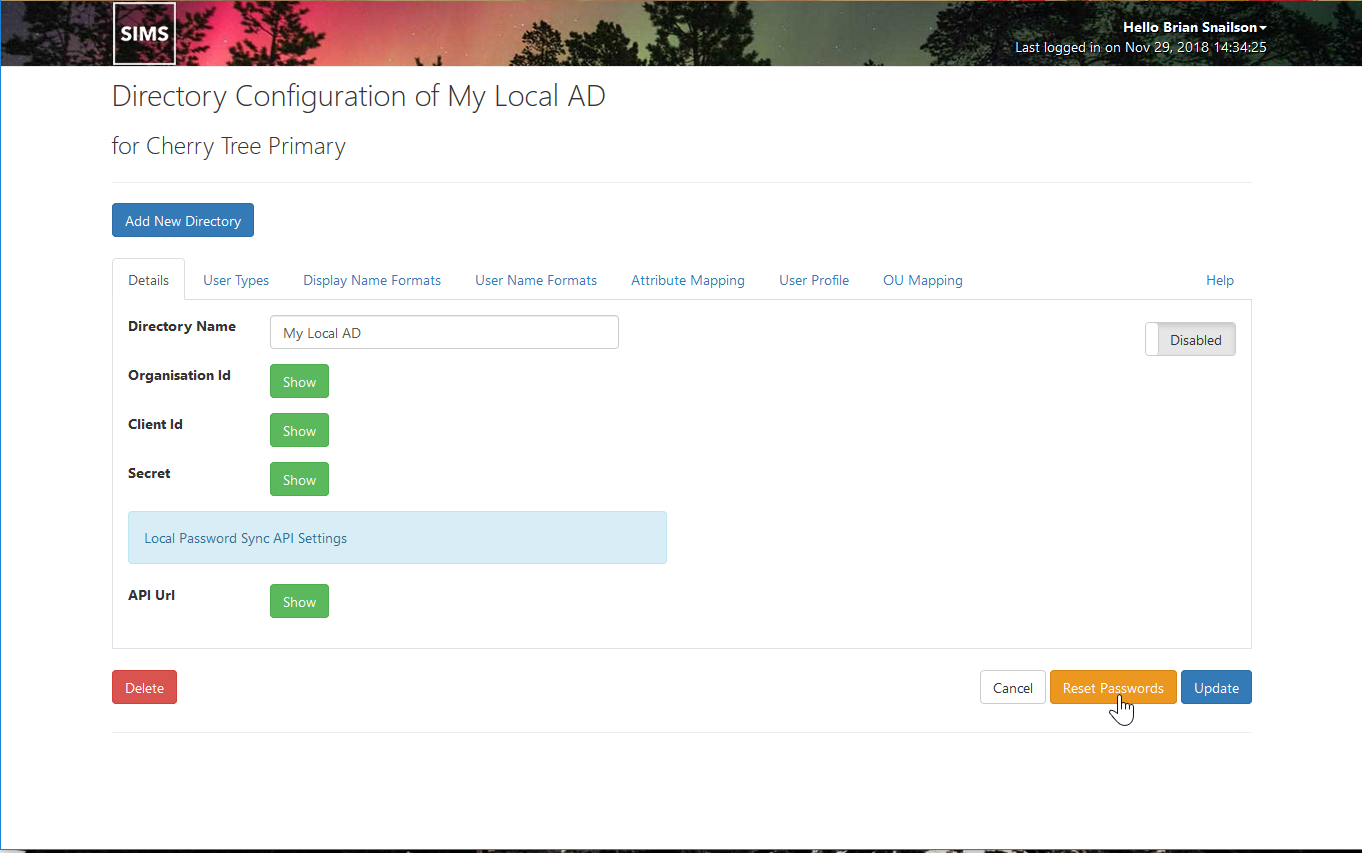Click the Update button
1362x853 pixels.
(x=1216, y=688)
